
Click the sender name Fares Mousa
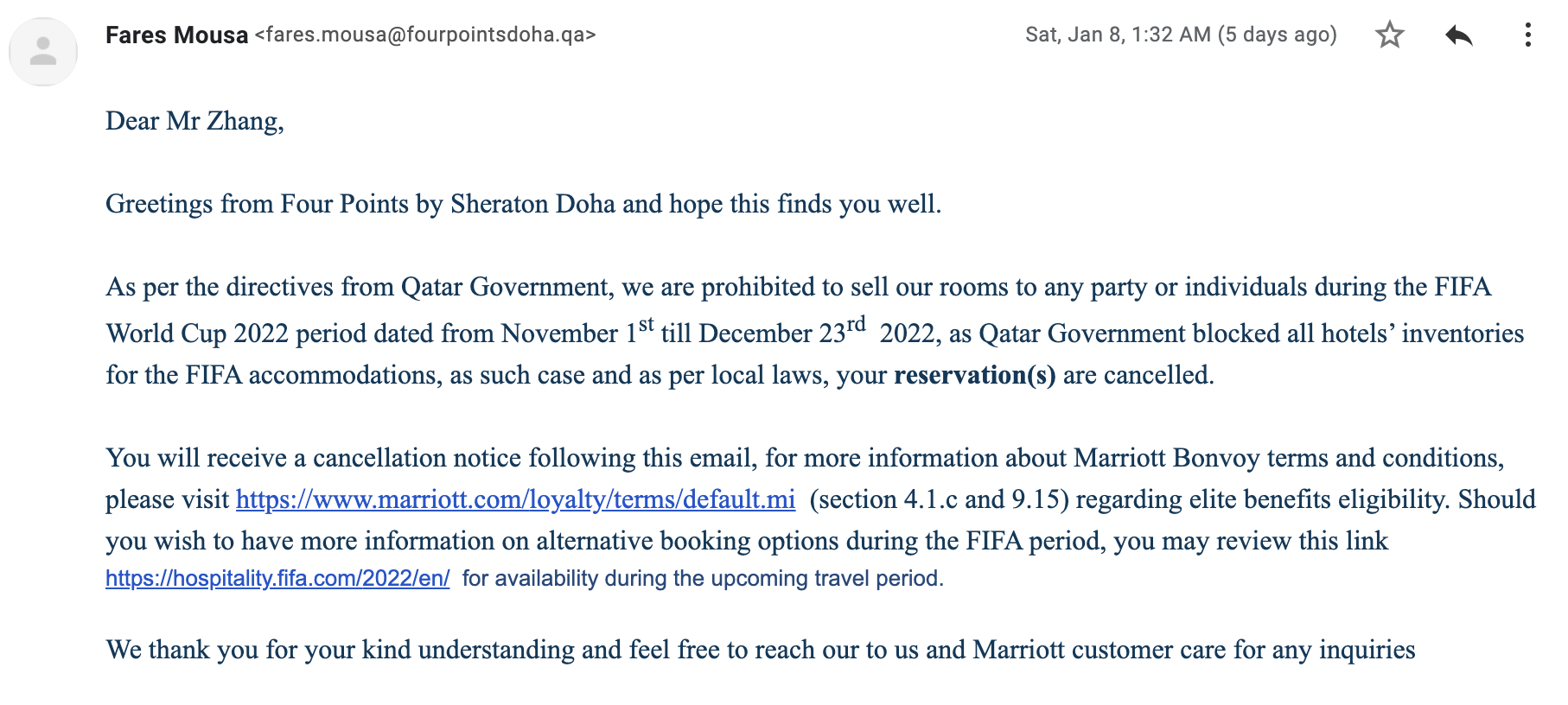176,35
